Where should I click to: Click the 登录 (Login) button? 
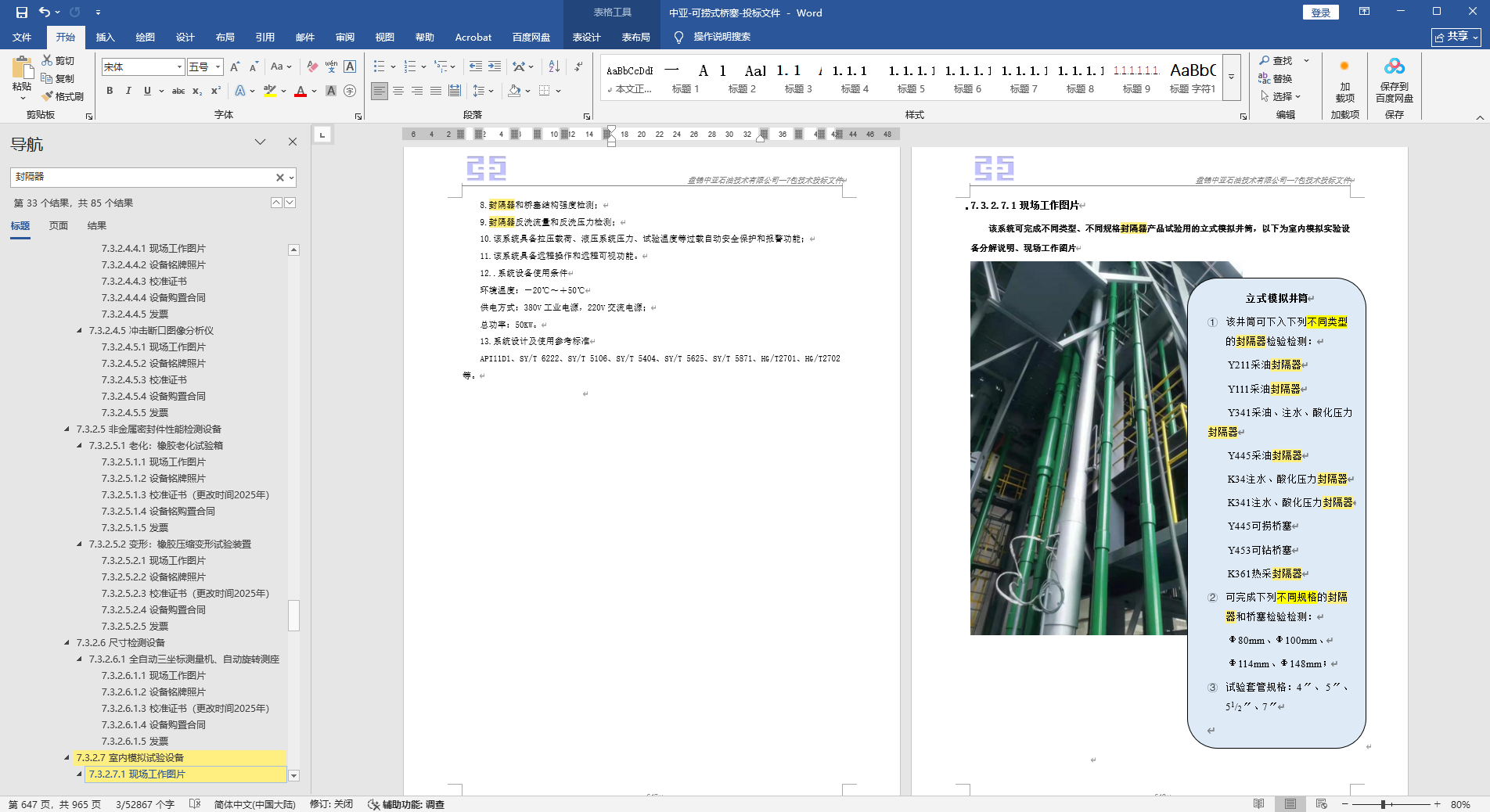coord(1320,13)
